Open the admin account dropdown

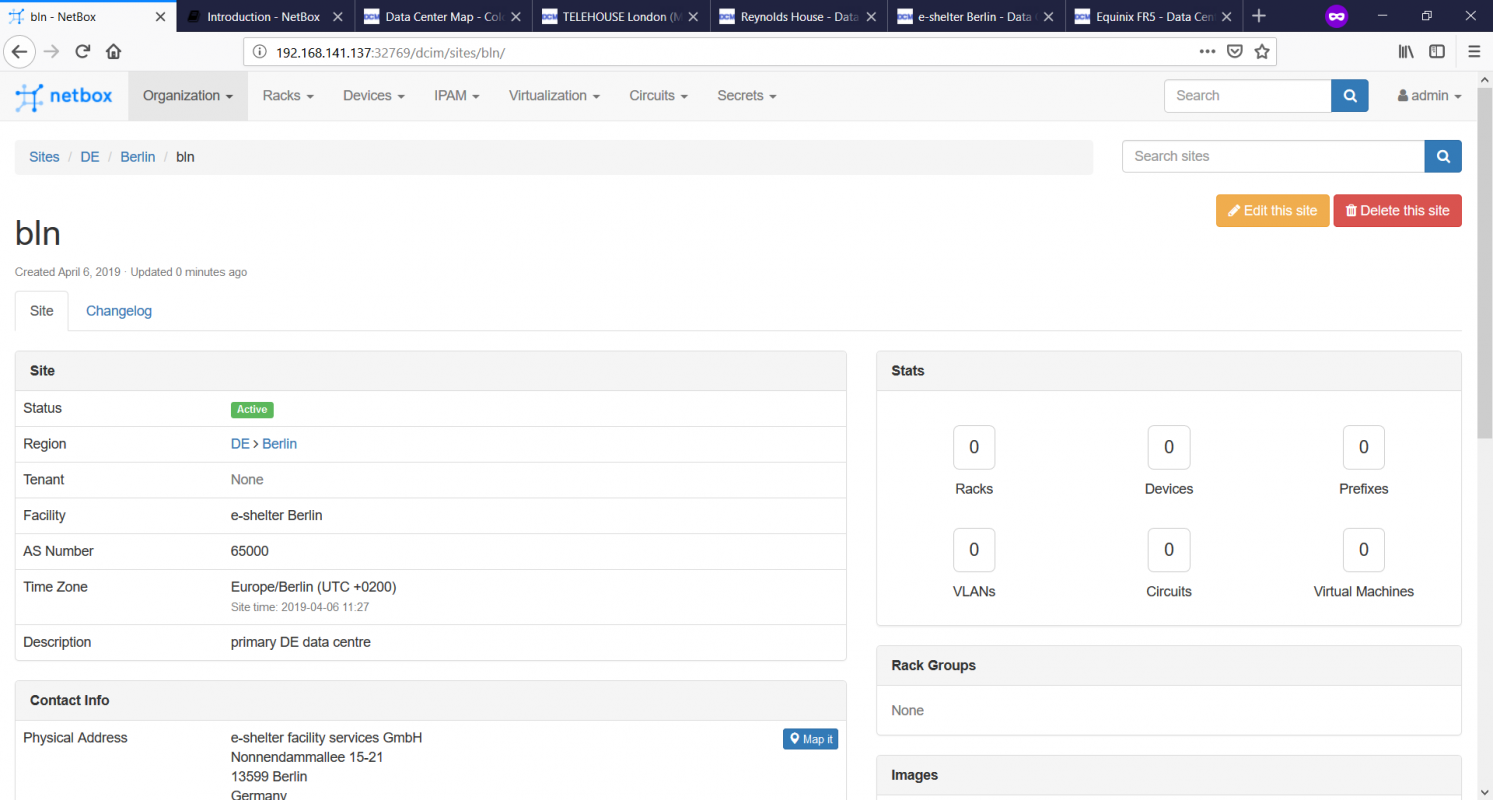pyautogui.click(x=1429, y=95)
